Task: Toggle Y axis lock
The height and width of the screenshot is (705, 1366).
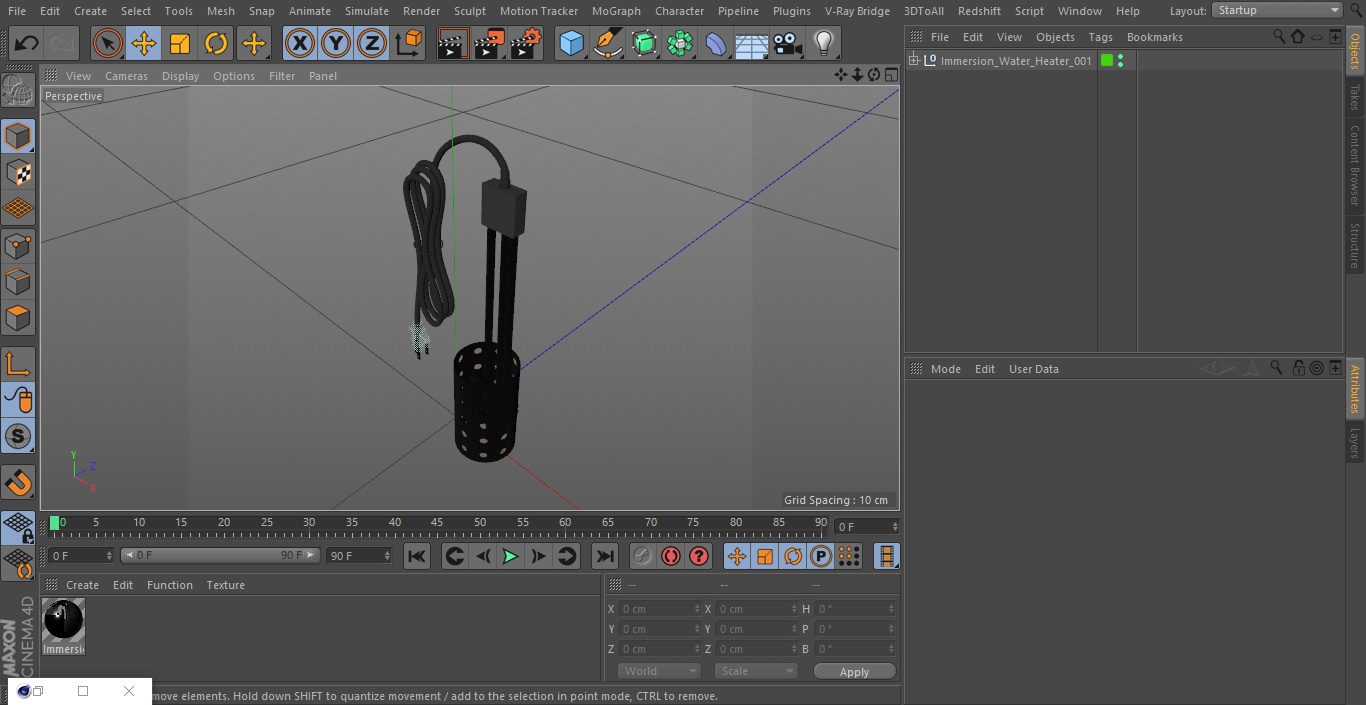Action: 336,43
